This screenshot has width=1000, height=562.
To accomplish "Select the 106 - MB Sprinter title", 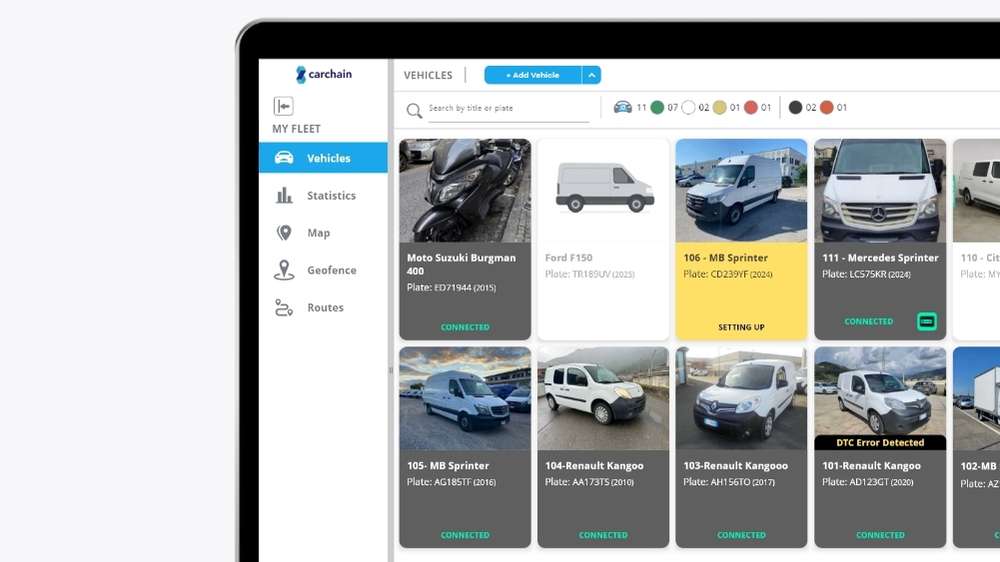I will click(726, 258).
